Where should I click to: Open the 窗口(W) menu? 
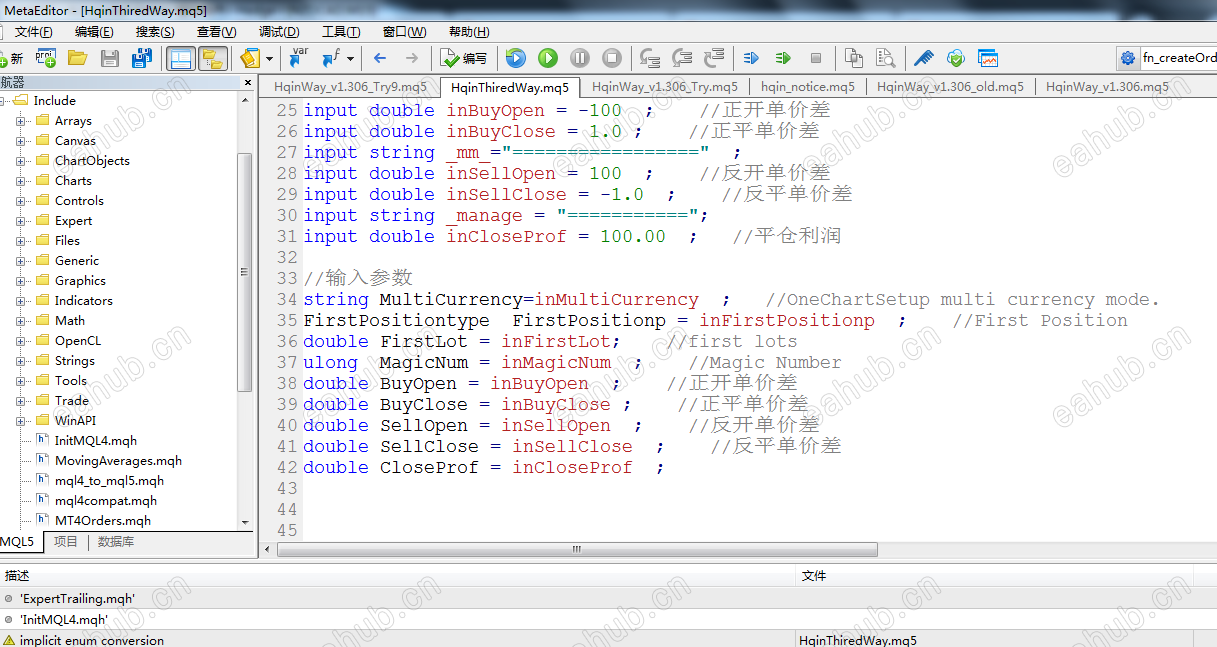click(403, 32)
